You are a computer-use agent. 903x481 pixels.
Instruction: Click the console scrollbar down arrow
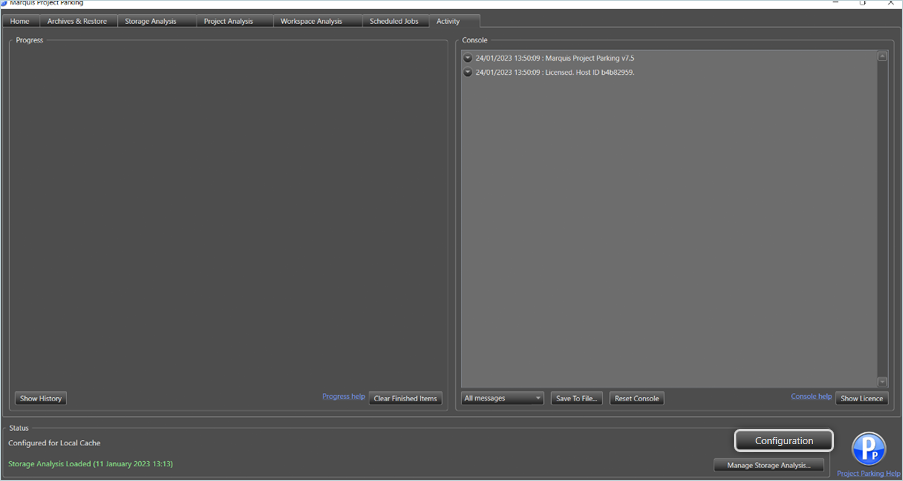pos(882,382)
